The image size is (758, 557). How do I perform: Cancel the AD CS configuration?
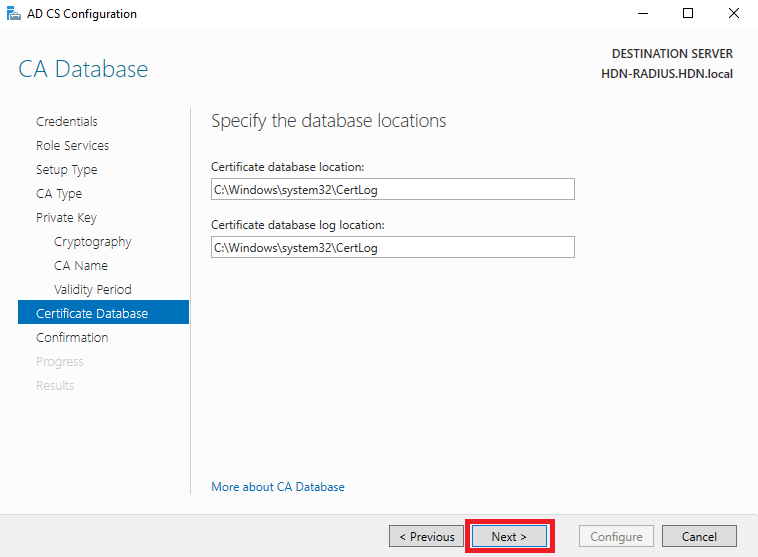click(x=699, y=536)
